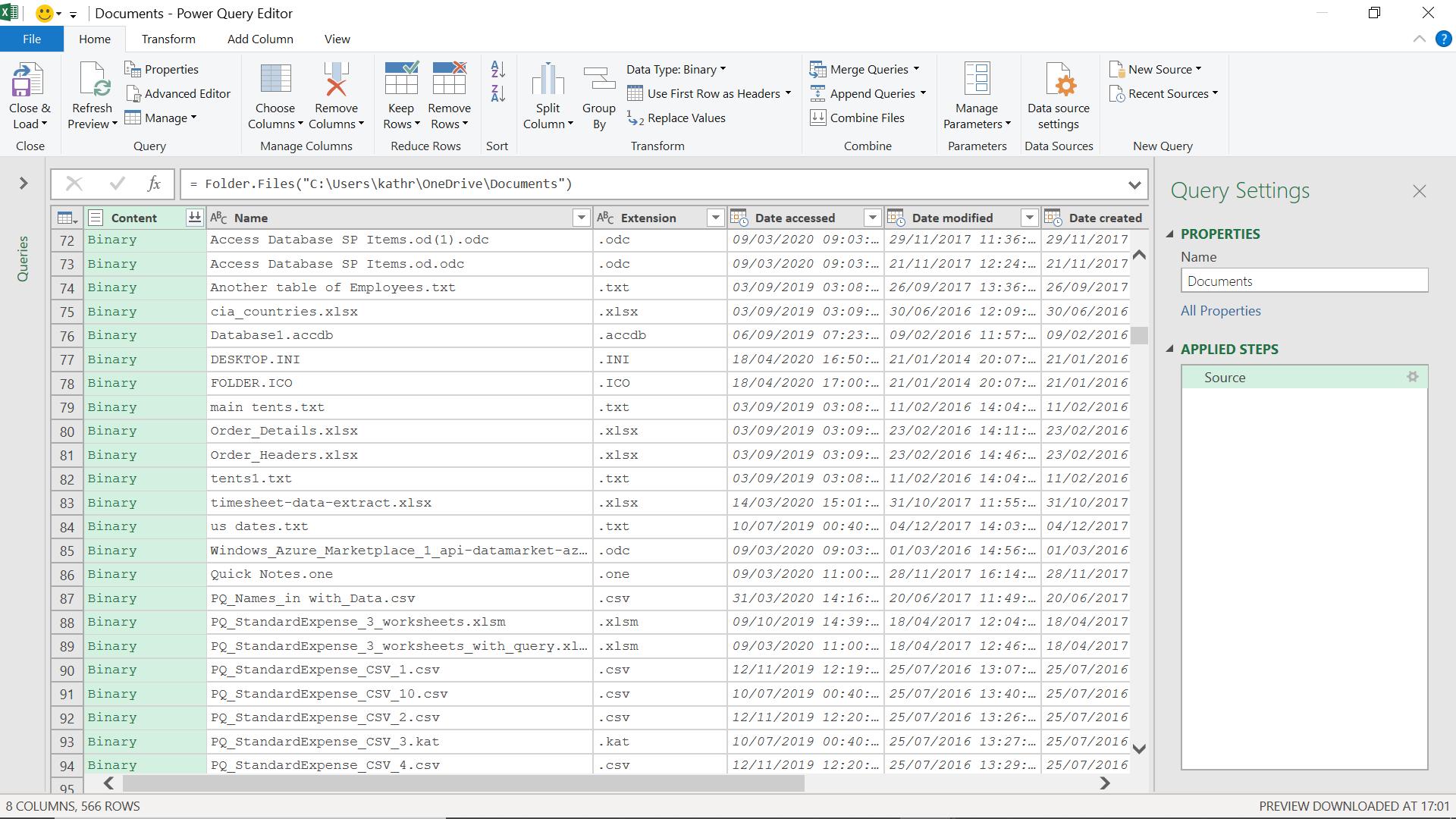Collapse the APPLIED STEPS section
The width and height of the screenshot is (1456, 819).
(x=1169, y=349)
